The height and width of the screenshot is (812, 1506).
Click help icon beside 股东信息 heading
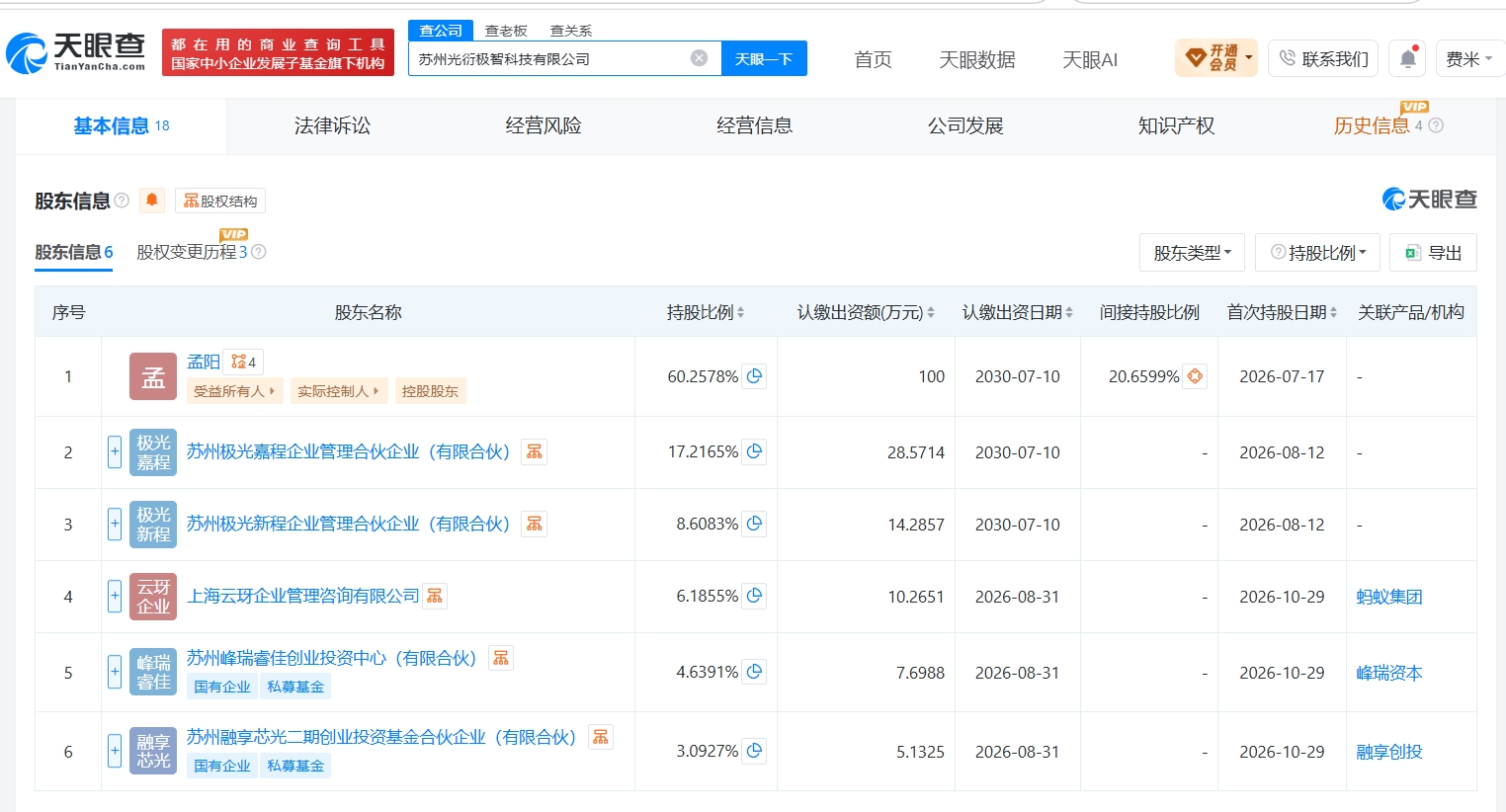pyautogui.click(x=122, y=201)
